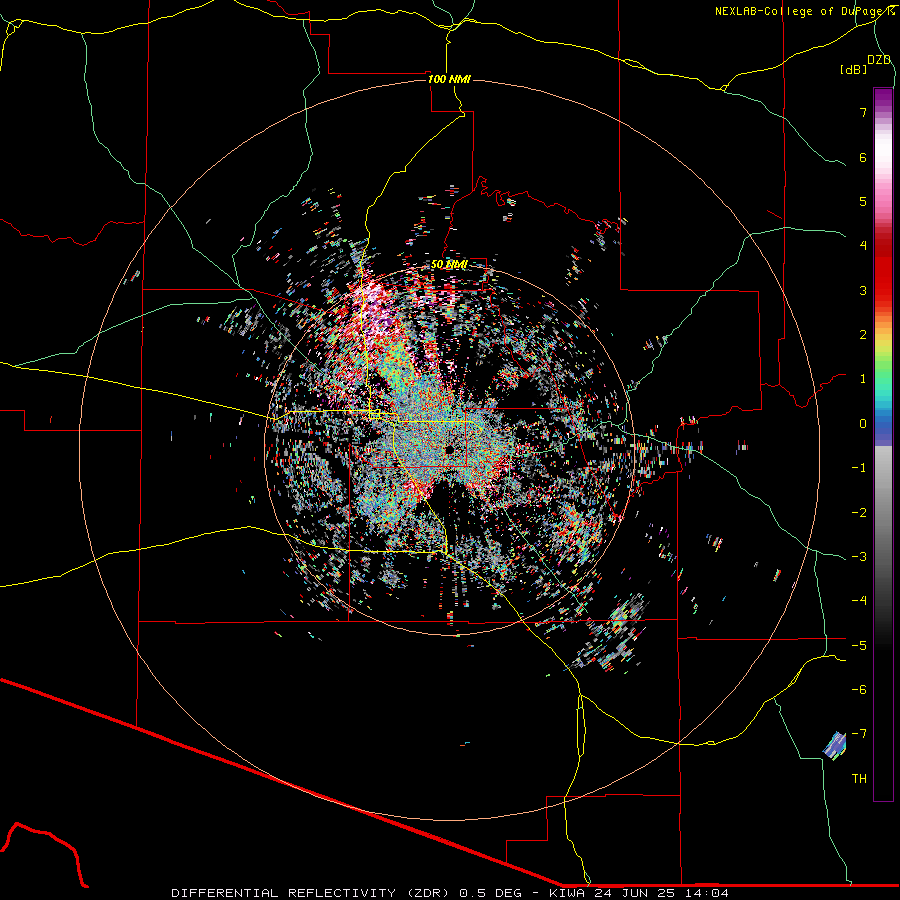Viewport: 900px width, 900px height.
Task: Click the 0 dB mark on color scale
Action: pyautogui.click(x=863, y=424)
